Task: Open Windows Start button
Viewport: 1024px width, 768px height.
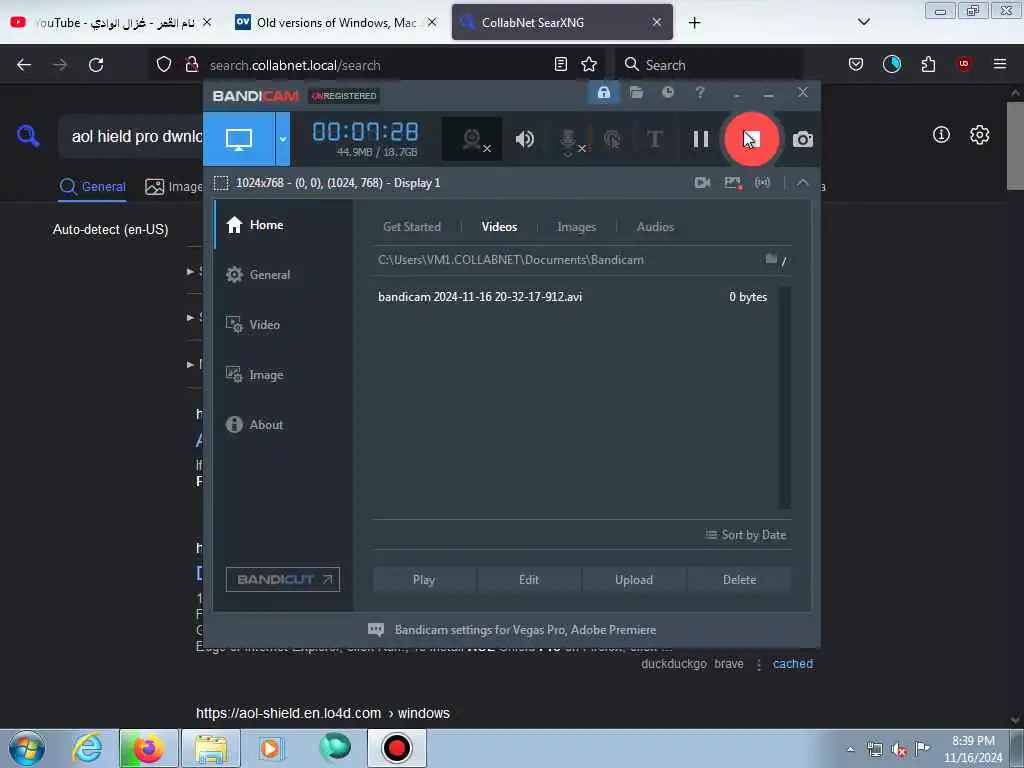Action: pyautogui.click(x=27, y=748)
